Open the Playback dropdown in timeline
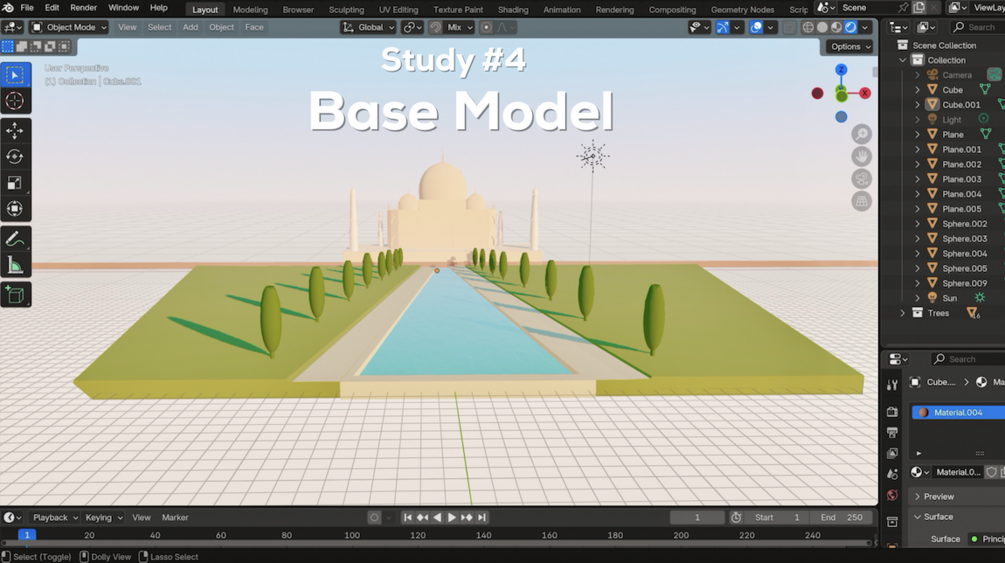This screenshot has width=1005, height=563. coord(55,517)
